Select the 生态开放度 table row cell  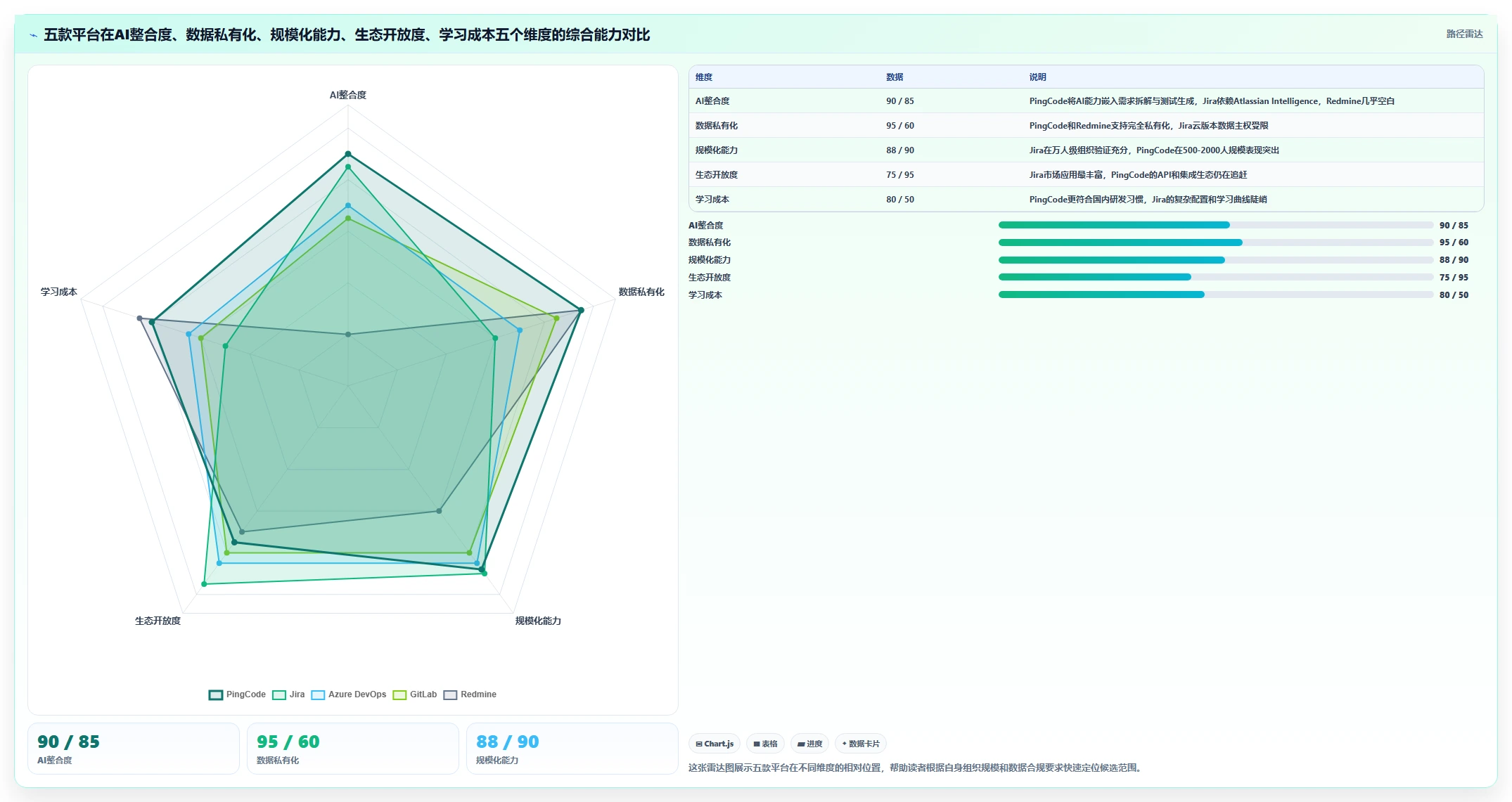717,175
